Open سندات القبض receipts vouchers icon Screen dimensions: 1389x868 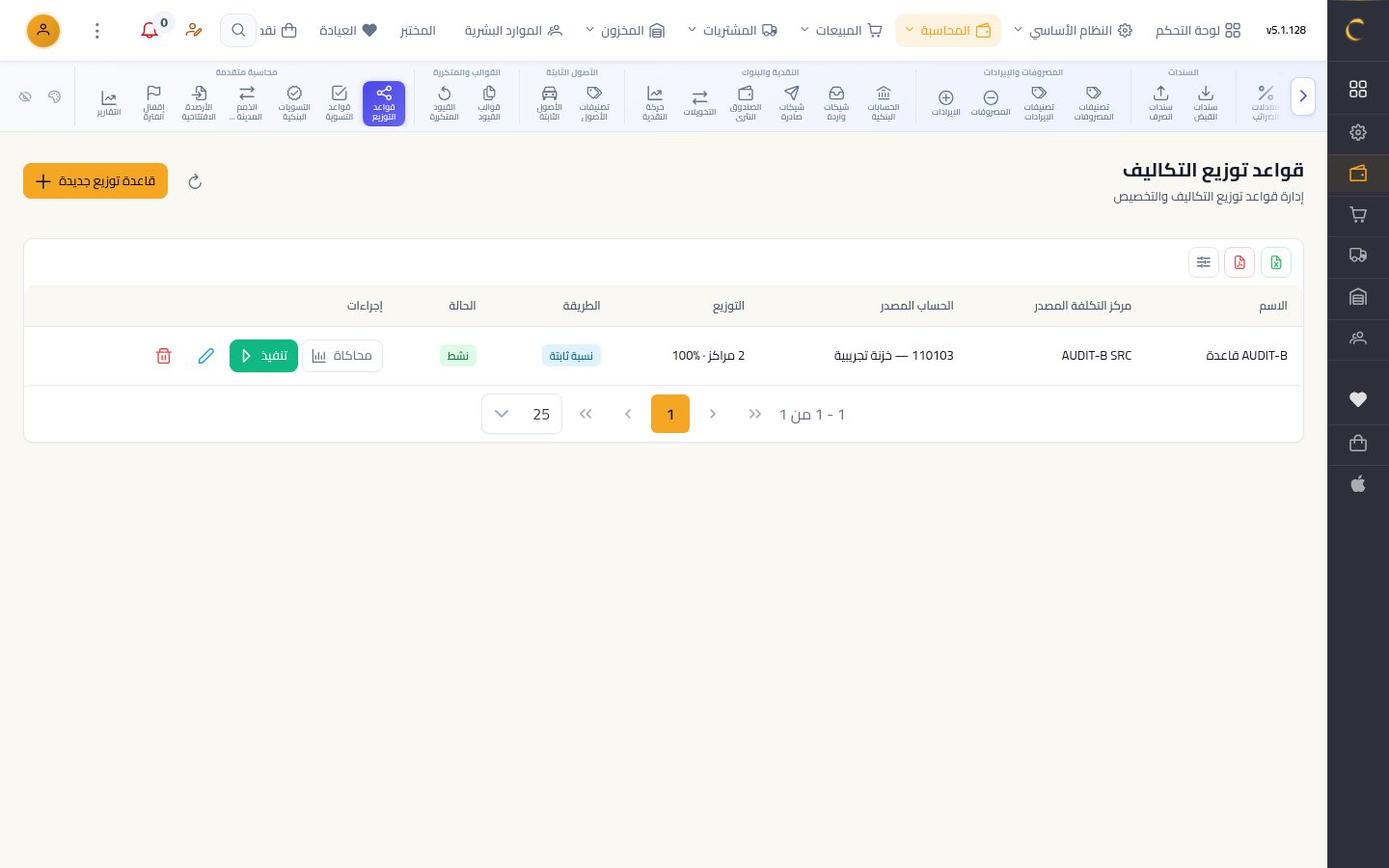tap(1206, 102)
